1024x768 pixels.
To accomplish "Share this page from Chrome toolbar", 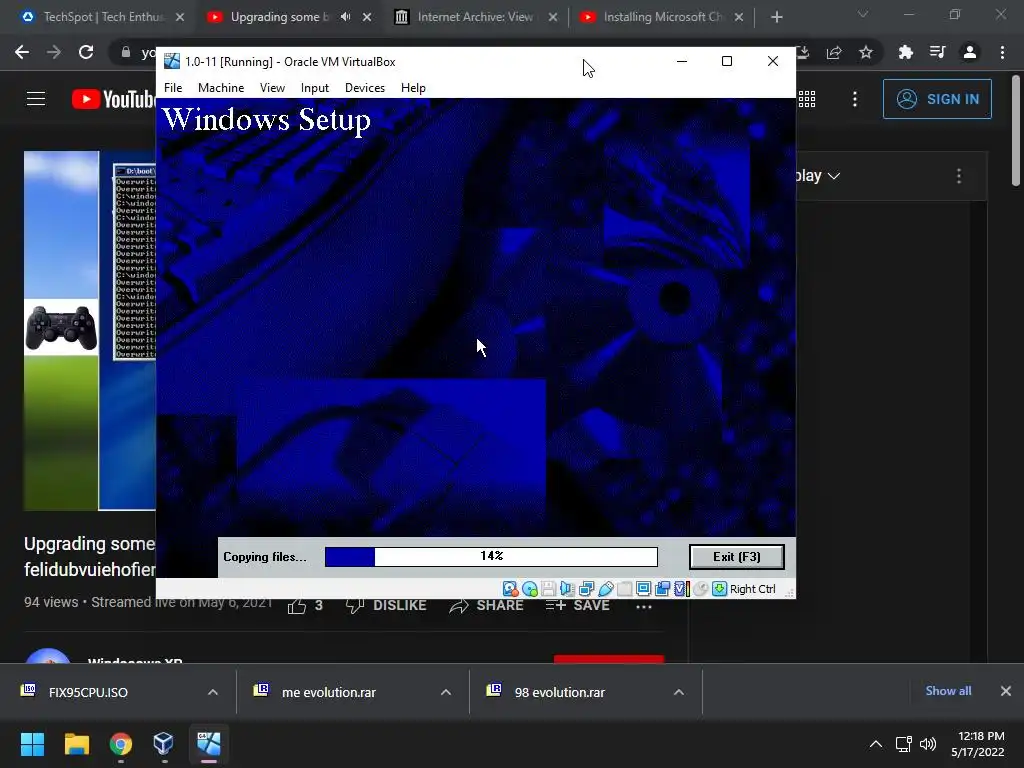I will click(834, 52).
